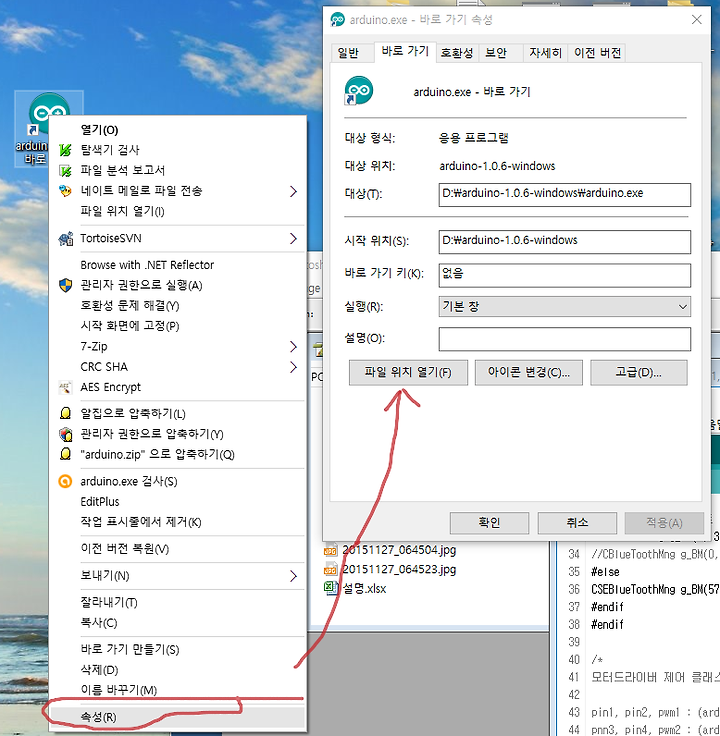
Task: Click the 알집으로 압축하기 icon
Action: 65,414
